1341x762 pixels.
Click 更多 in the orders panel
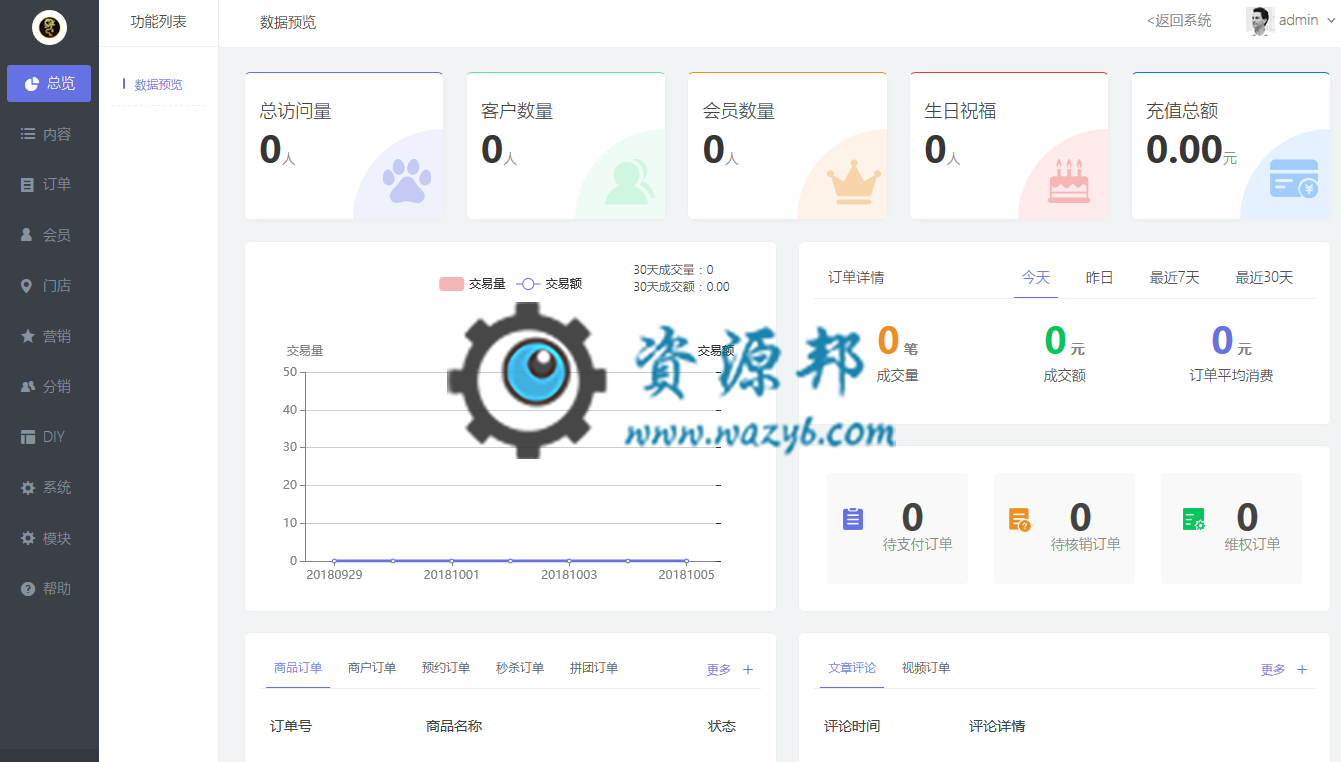[719, 670]
